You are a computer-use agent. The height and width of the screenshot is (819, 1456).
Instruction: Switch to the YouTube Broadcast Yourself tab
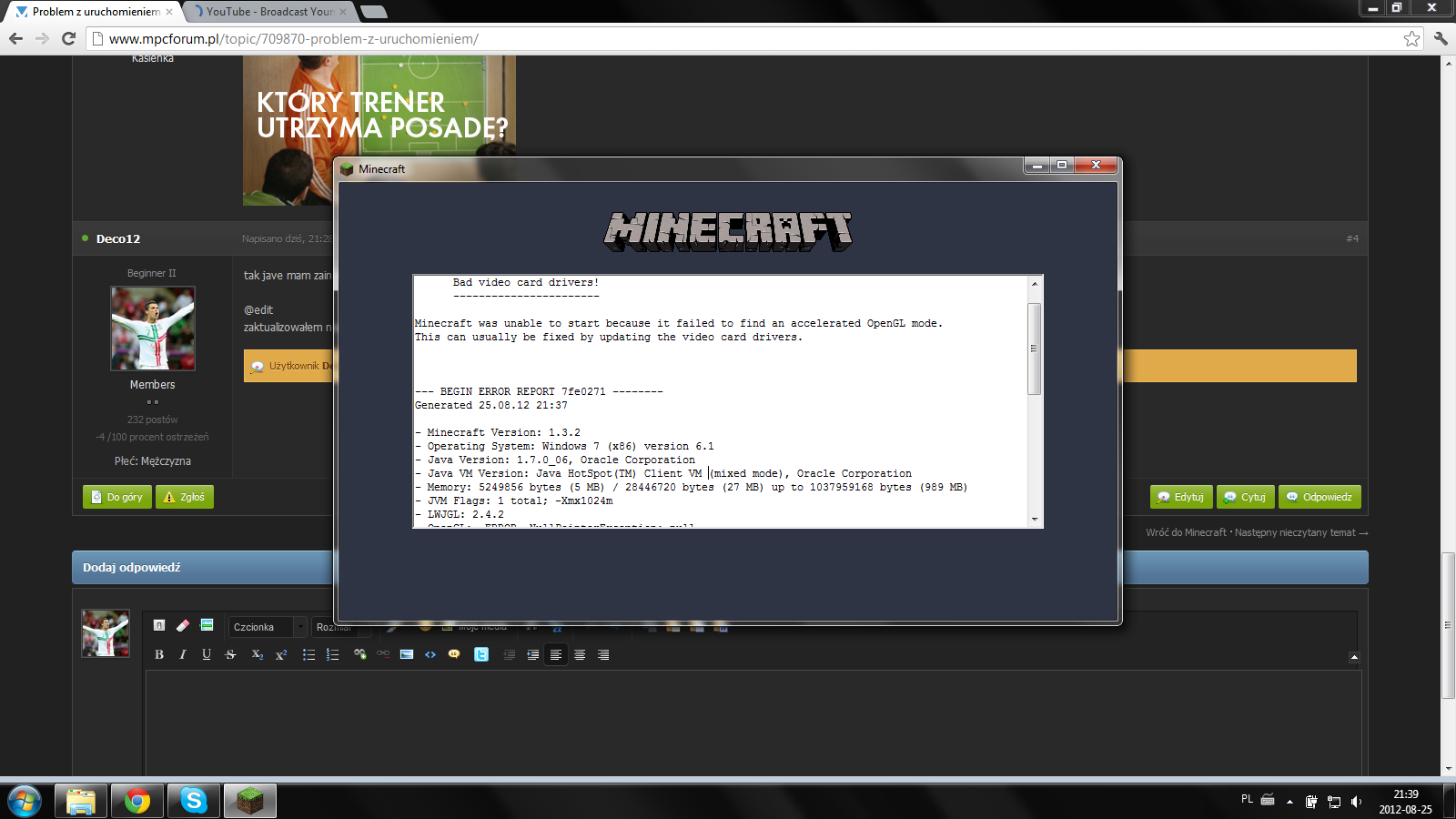click(x=269, y=12)
